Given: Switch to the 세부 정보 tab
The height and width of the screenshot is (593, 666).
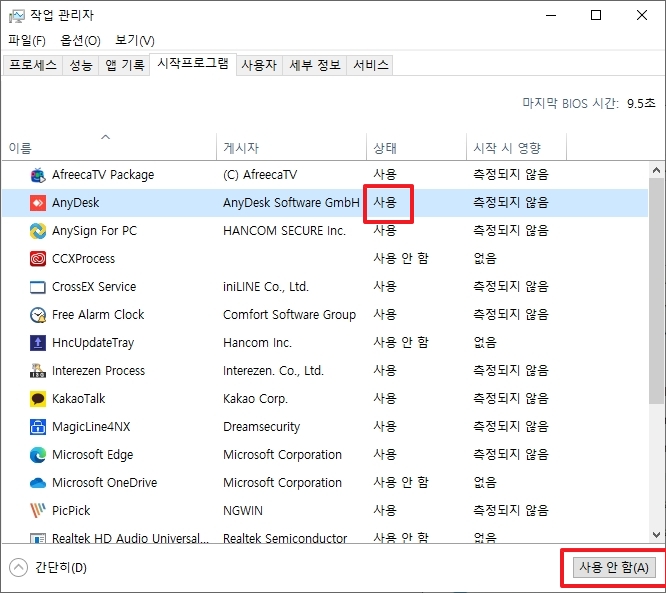Looking at the screenshot, I should coord(315,65).
